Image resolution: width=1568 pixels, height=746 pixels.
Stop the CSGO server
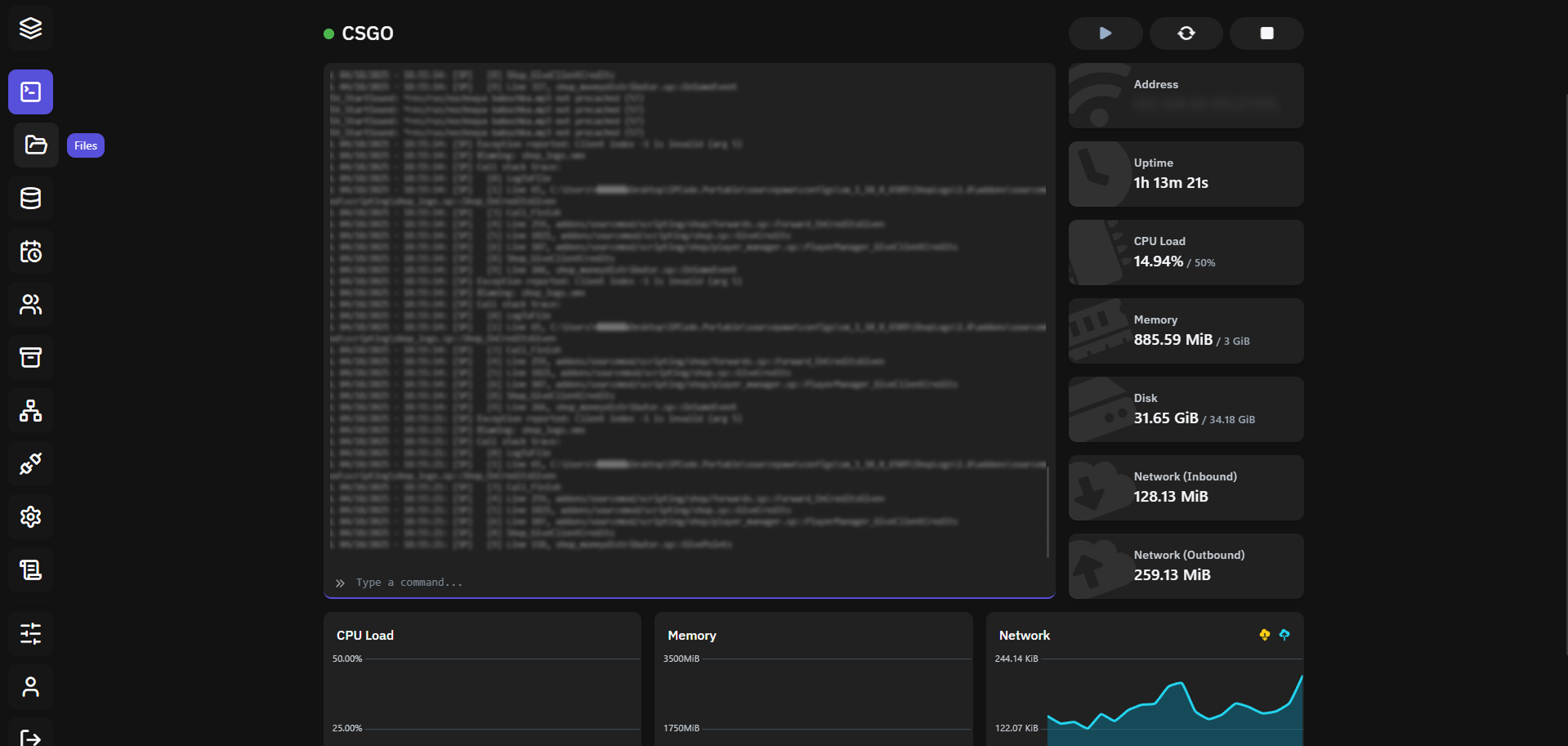tap(1266, 34)
